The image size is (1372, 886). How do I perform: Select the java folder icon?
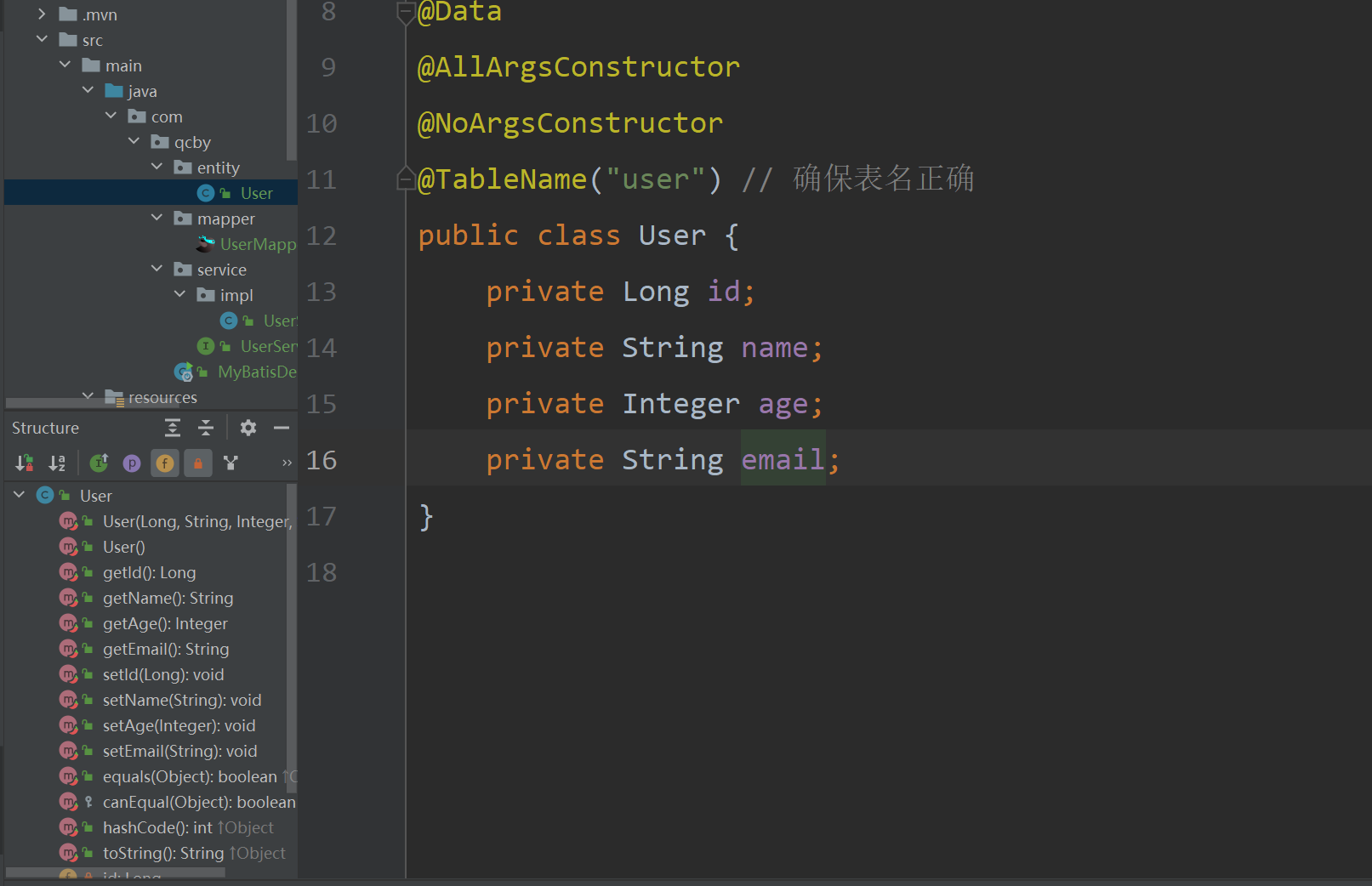click(114, 91)
